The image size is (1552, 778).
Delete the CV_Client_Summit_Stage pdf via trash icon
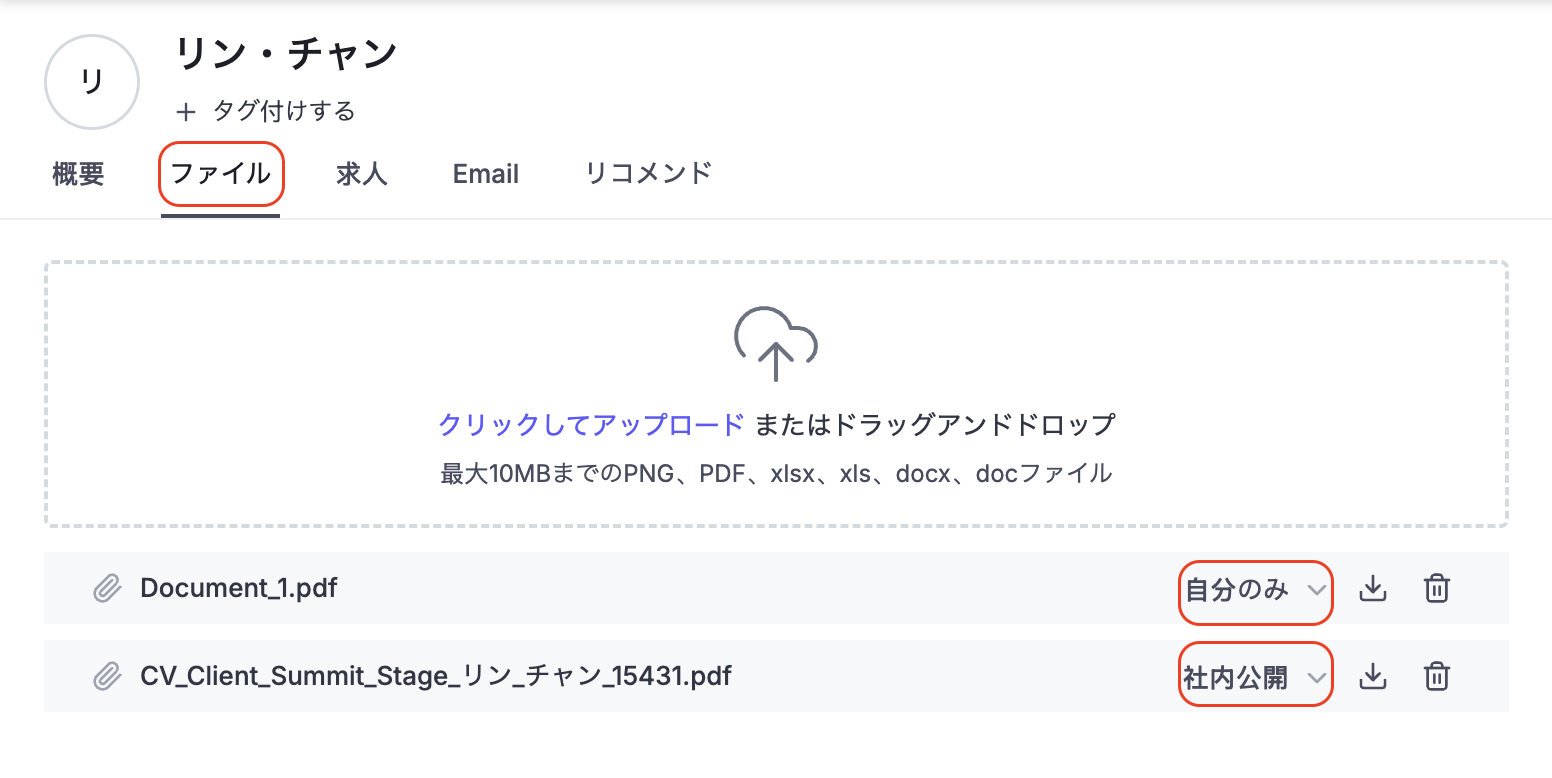1436,677
